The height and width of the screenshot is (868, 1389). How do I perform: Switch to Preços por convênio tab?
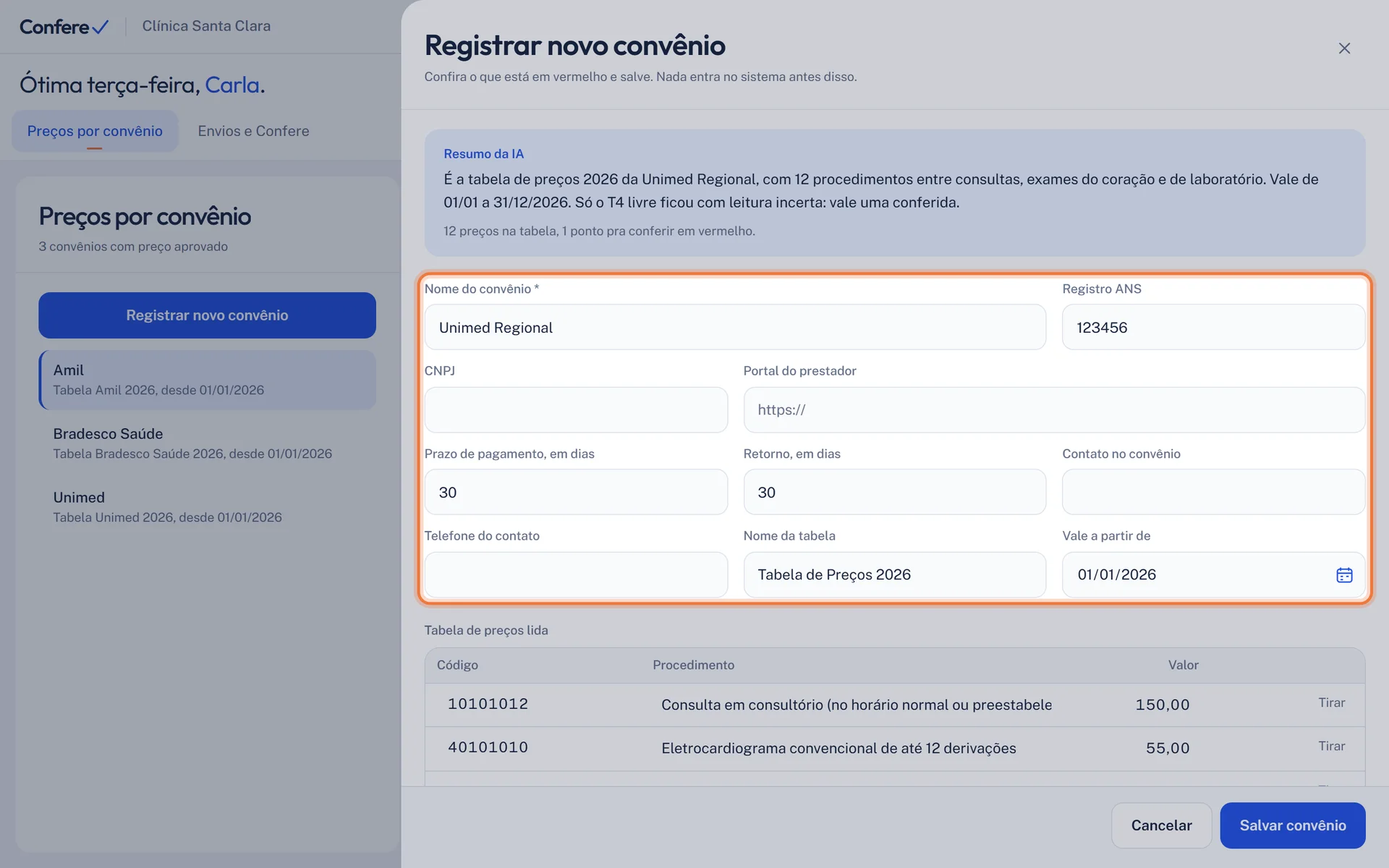click(x=95, y=131)
